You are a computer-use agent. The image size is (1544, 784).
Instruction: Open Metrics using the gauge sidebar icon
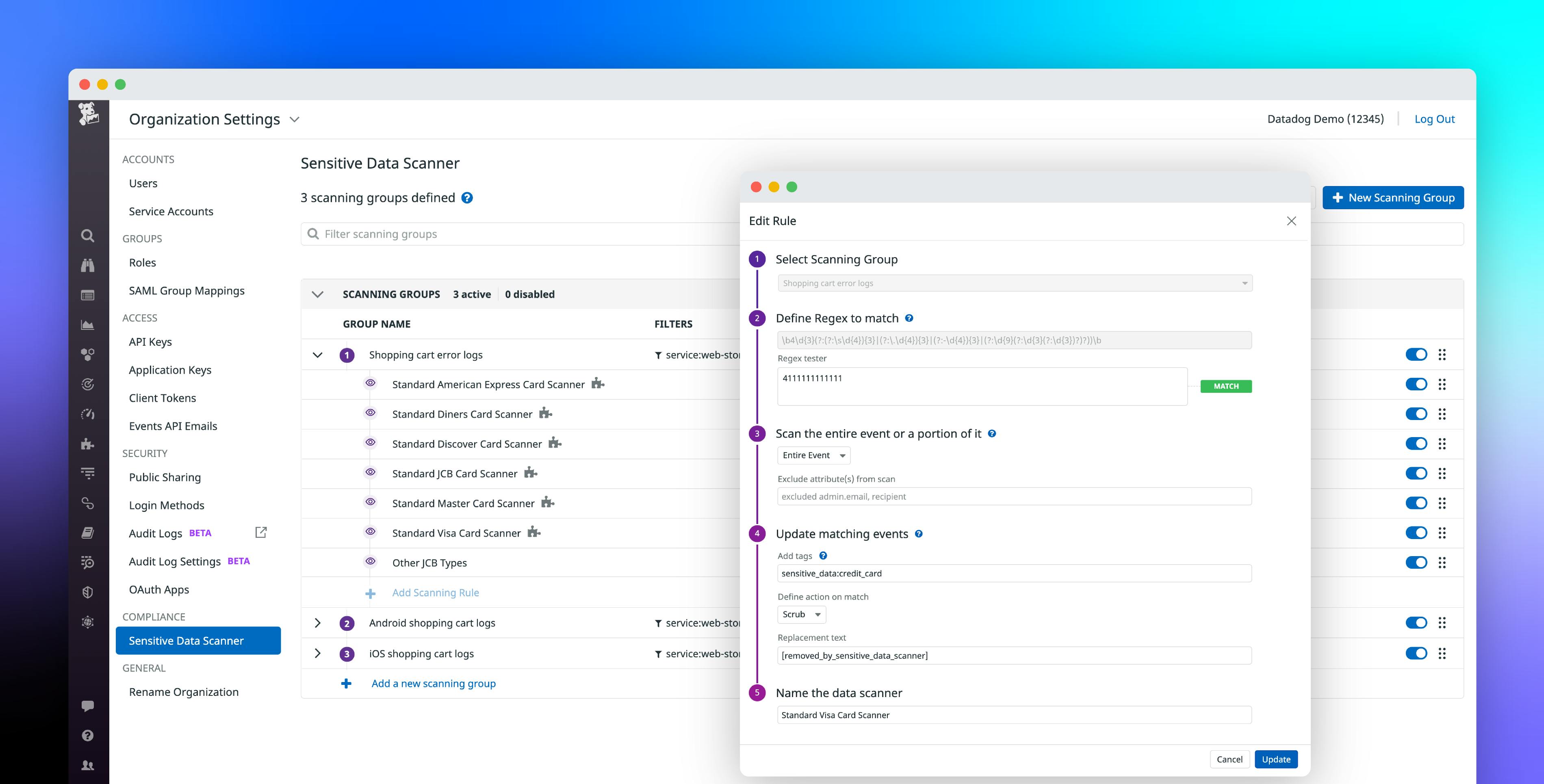coord(87,414)
